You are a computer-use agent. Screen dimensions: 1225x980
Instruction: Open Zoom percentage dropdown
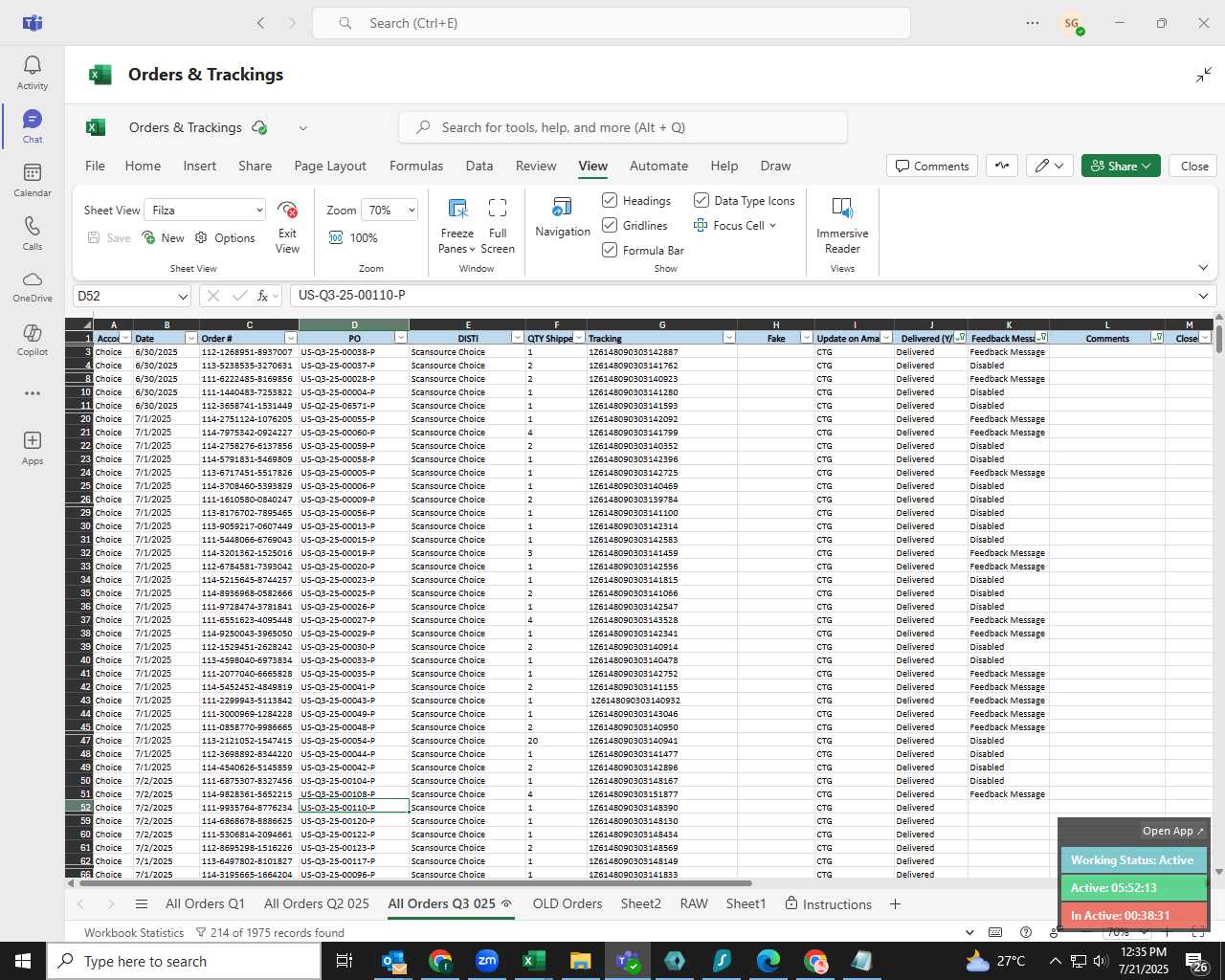point(390,210)
